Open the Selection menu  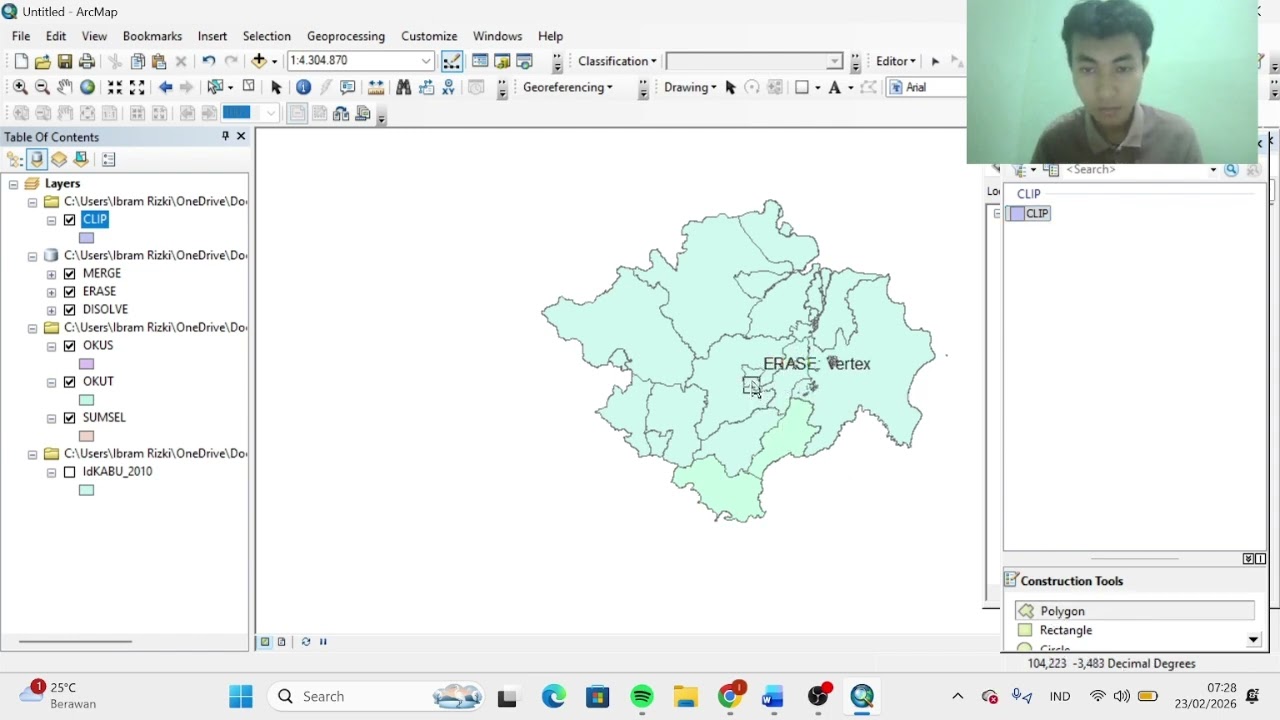pyautogui.click(x=266, y=36)
